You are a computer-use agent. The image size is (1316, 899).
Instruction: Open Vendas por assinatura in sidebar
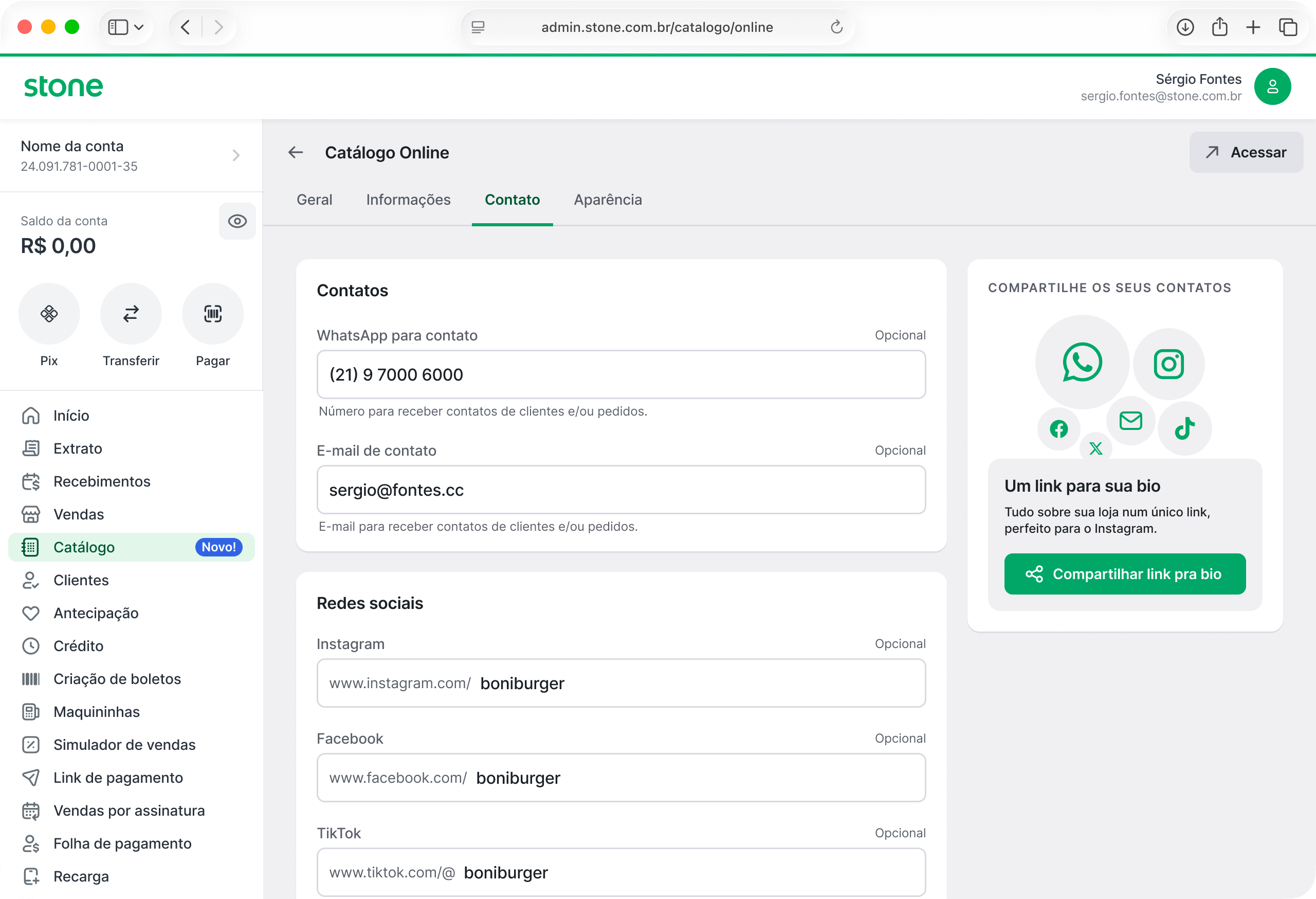pyautogui.click(x=132, y=810)
